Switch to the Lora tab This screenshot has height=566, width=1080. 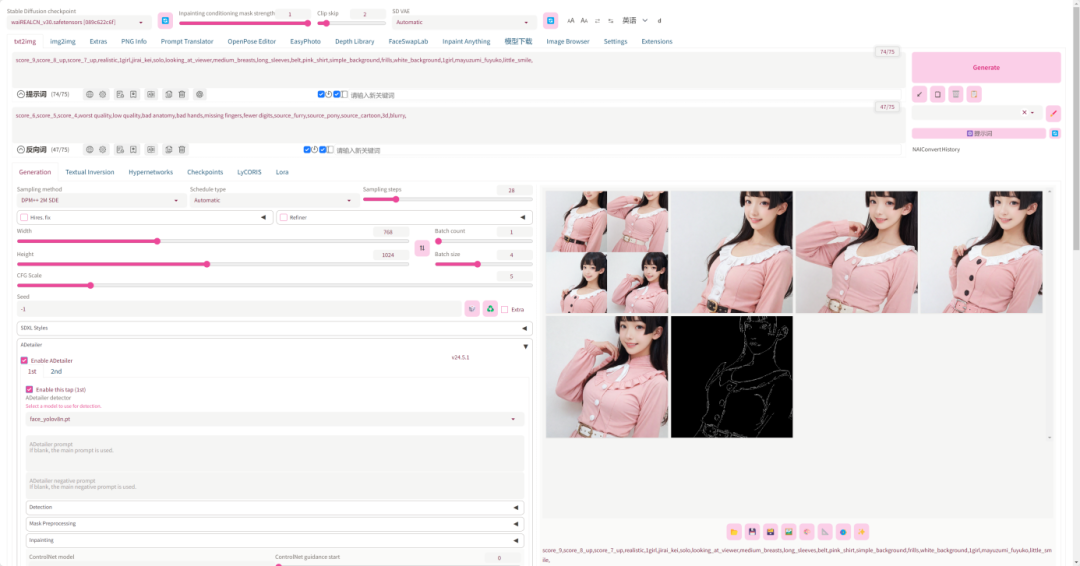[x=282, y=172]
